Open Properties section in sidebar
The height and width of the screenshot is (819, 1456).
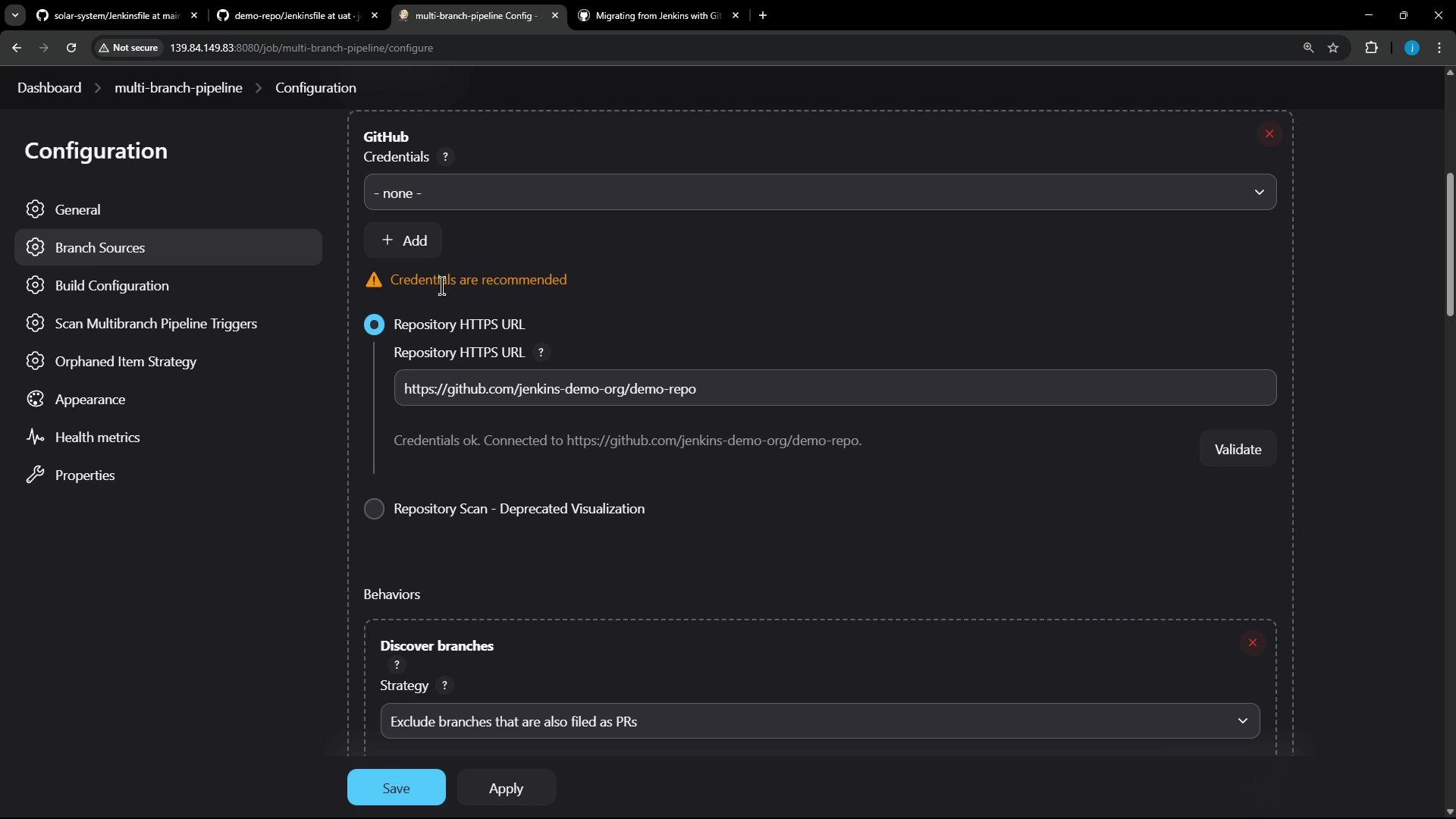[168, 475]
